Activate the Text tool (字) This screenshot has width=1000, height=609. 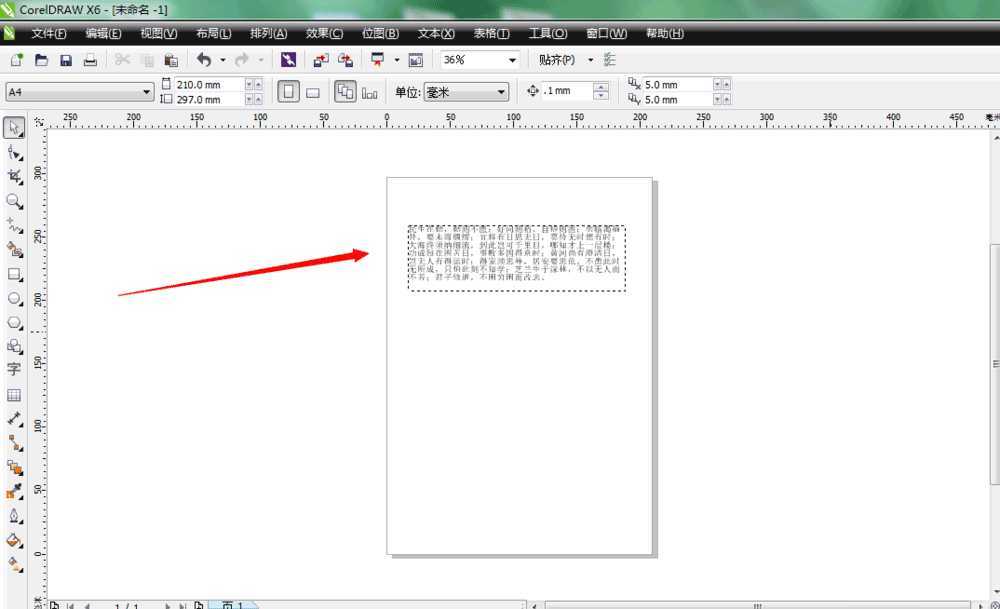[14, 369]
